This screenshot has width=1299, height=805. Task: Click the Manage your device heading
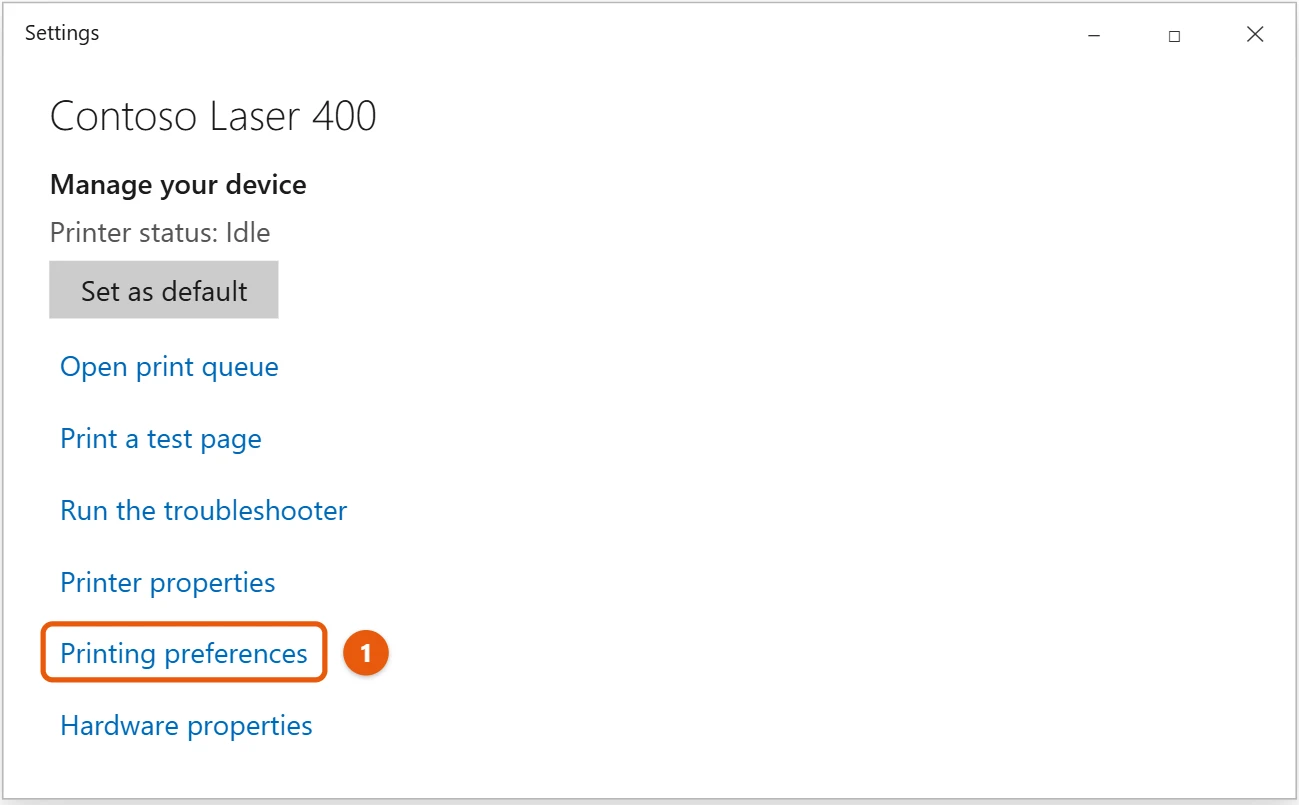click(x=178, y=185)
